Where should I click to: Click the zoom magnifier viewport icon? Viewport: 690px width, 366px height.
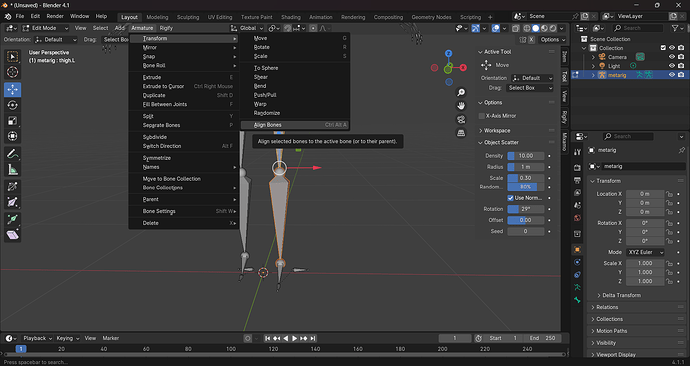point(461,92)
